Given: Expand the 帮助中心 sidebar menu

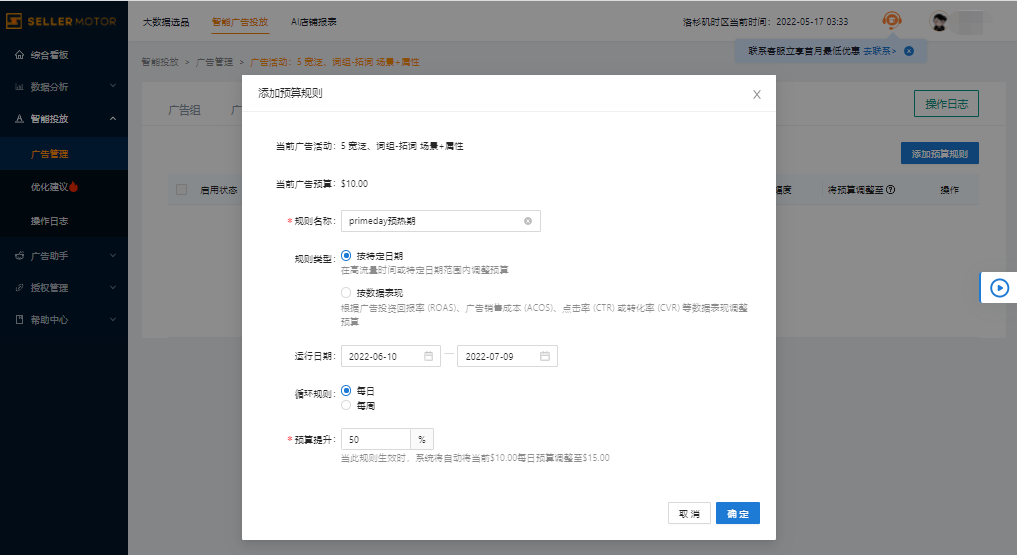Looking at the screenshot, I should click(x=113, y=319).
